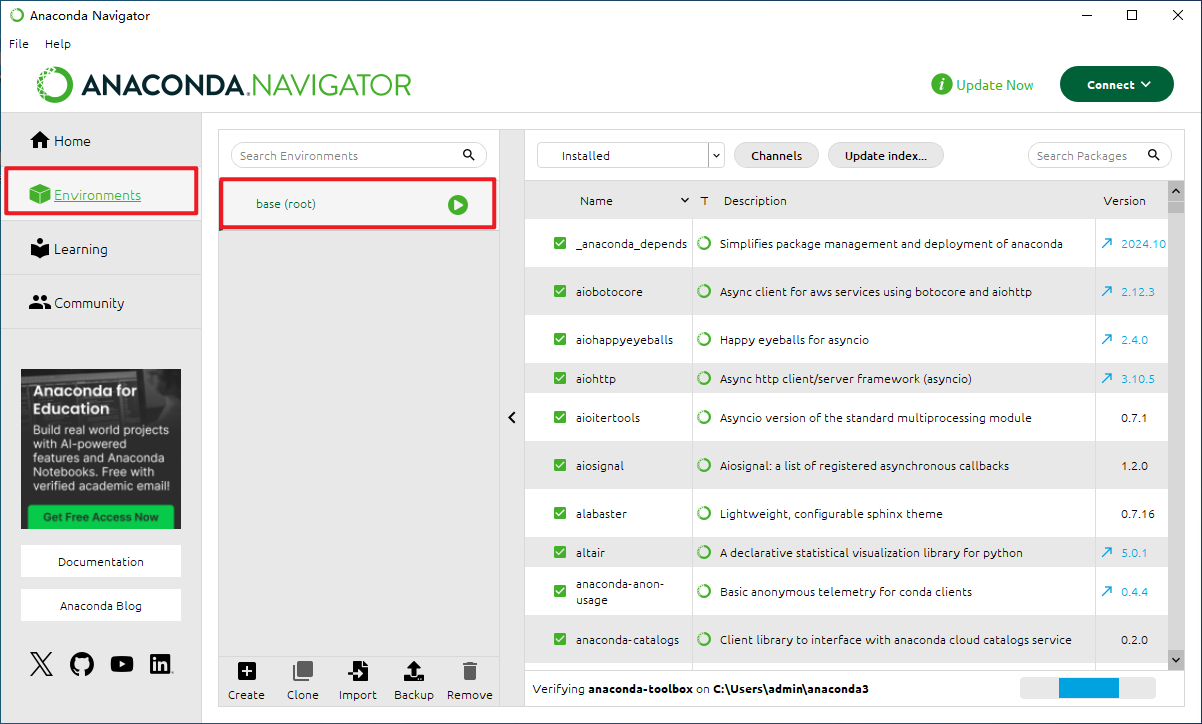Viewport: 1202px width, 724px height.
Task: Click the upgrade arrow for aiobotocore version
Action: 1107,292
